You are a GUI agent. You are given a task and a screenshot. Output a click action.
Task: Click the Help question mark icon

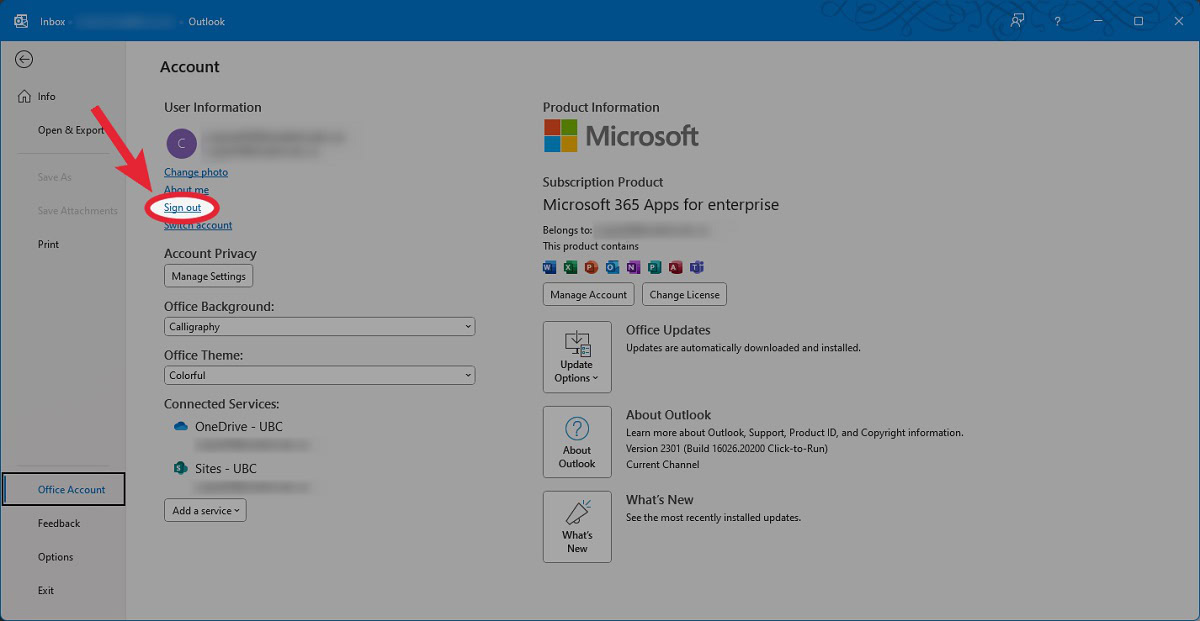tap(1057, 21)
